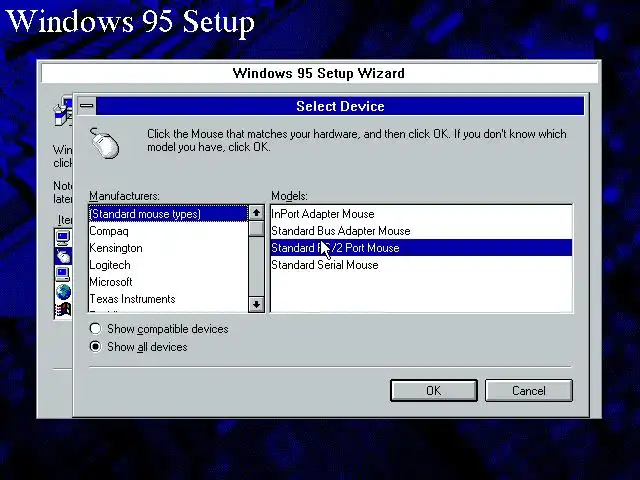640x480 pixels.
Task: Click the setup box icon in the Setup Wizard
Action: click(62, 111)
